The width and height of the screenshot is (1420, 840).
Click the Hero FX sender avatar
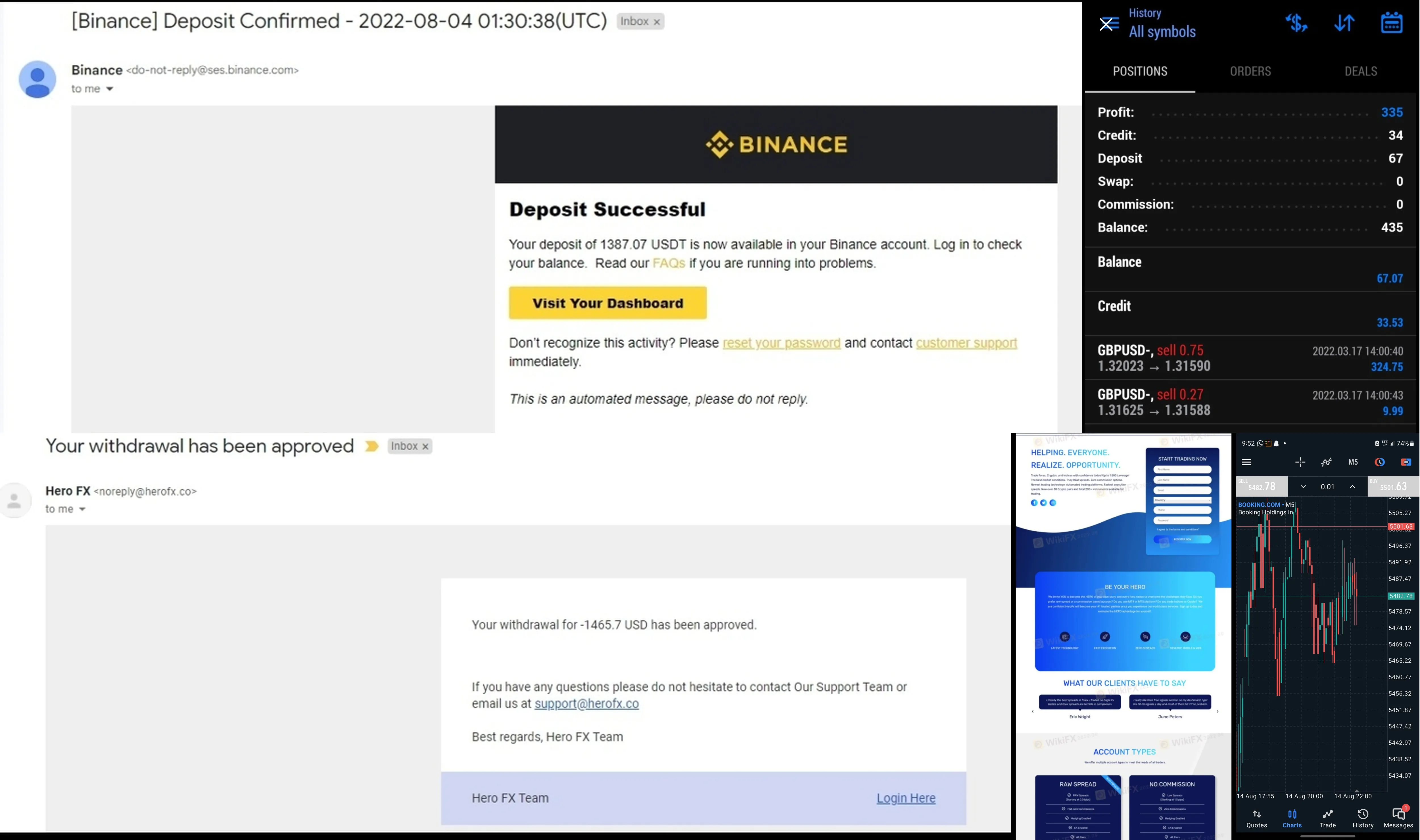[x=15, y=500]
